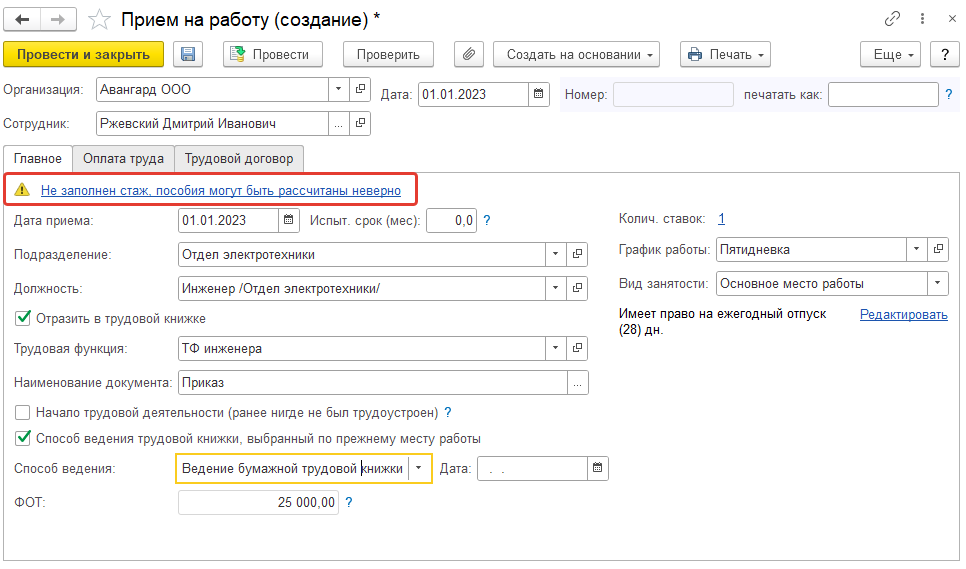The height and width of the screenshot is (569, 966).
Task: Click Провести и закрыть button
Action: tap(84, 54)
